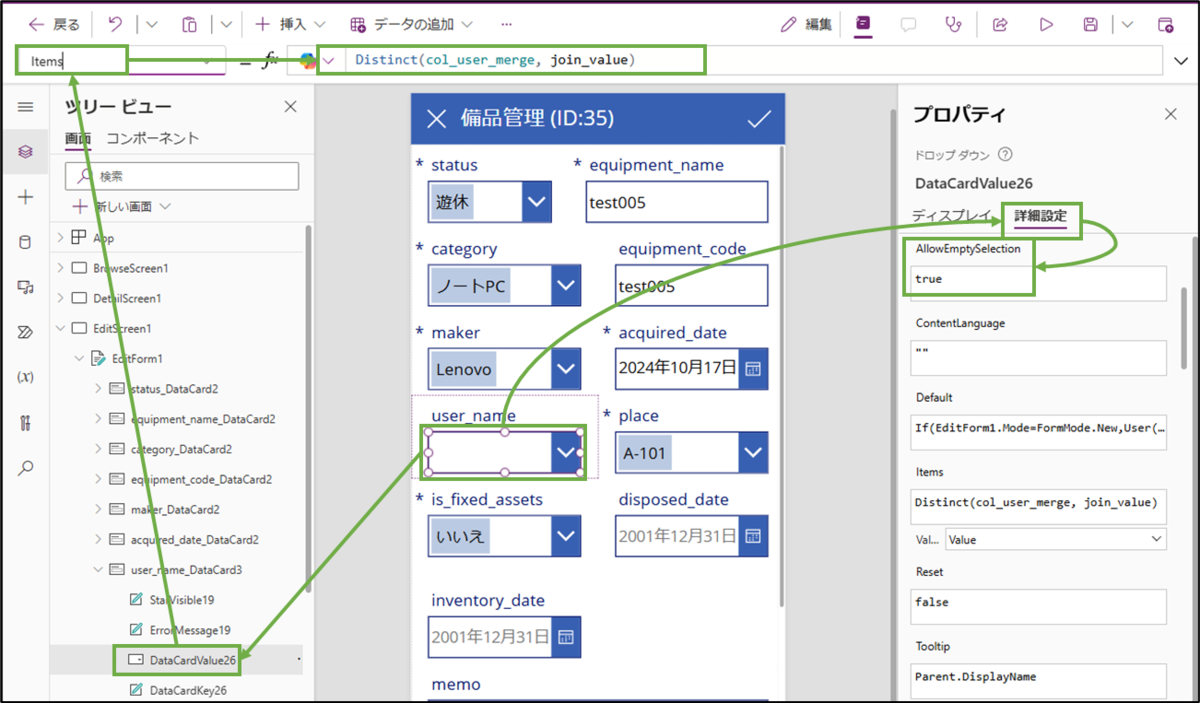Select DetailScreen1 in the tree
This screenshot has height=703, width=1200.
point(127,298)
